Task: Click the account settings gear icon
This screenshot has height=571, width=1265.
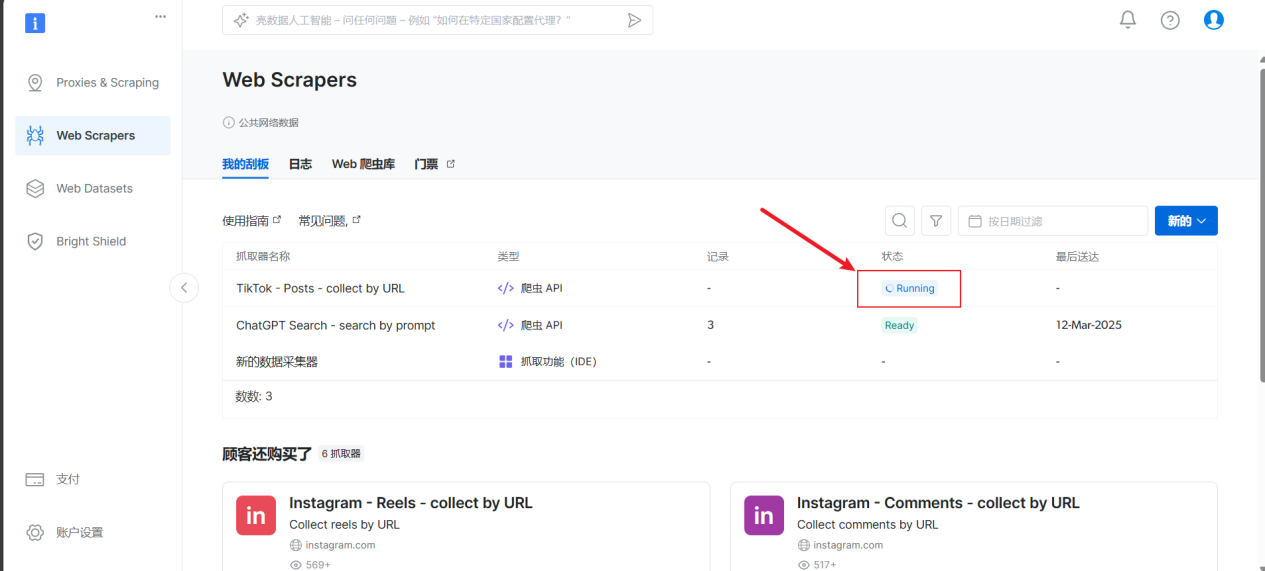Action: click(35, 532)
